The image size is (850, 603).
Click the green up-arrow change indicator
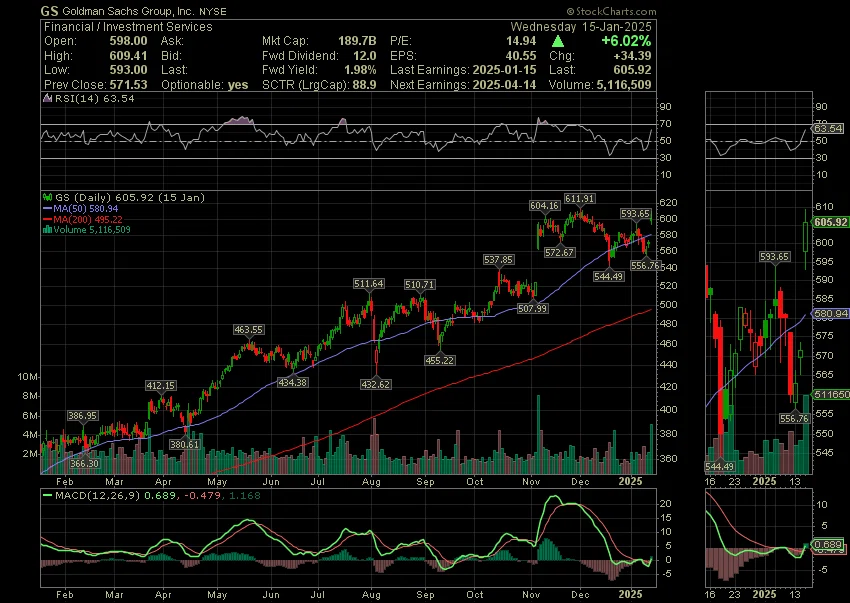pos(557,41)
